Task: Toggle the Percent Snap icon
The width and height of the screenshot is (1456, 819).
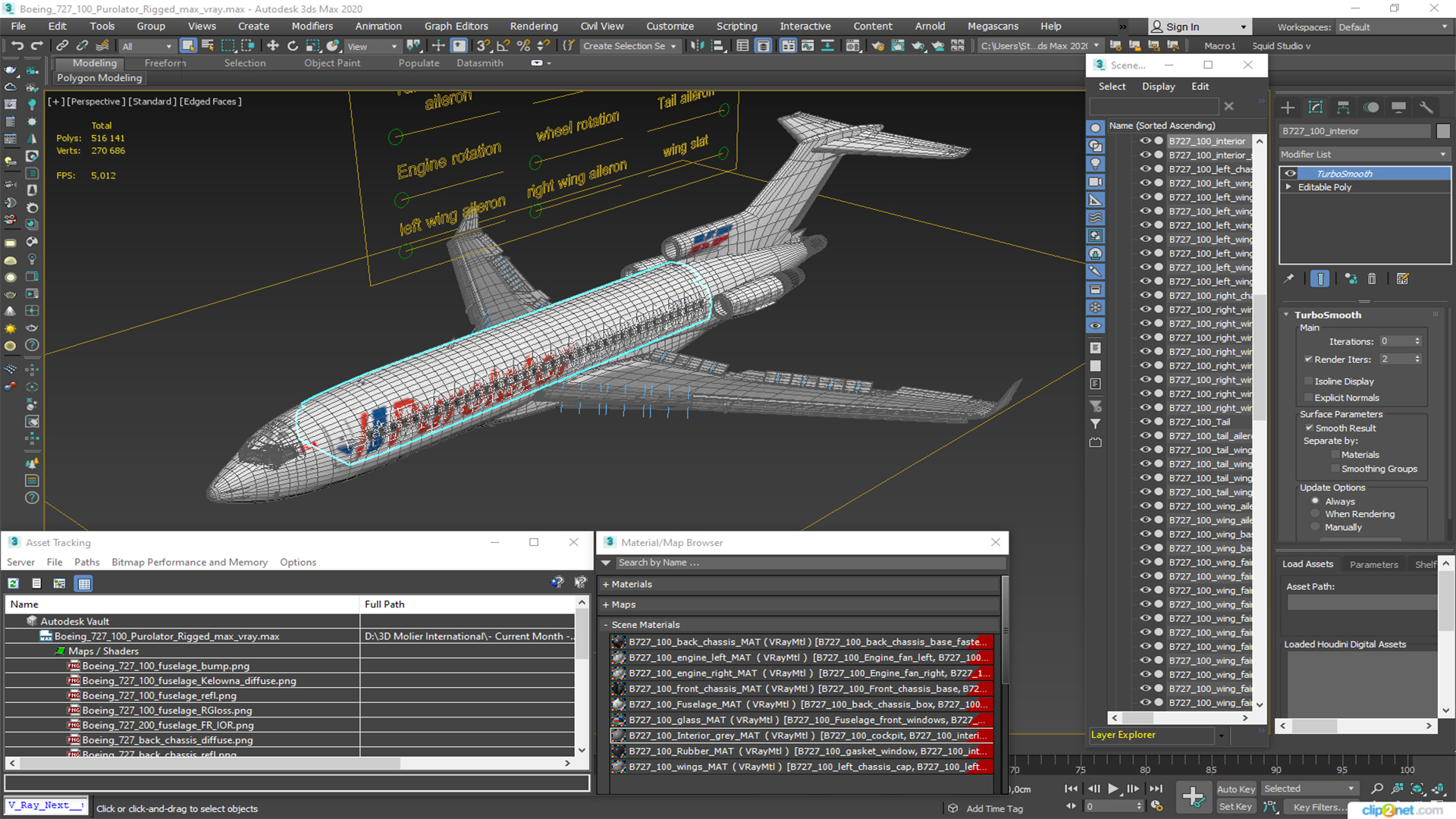Action: tap(523, 45)
